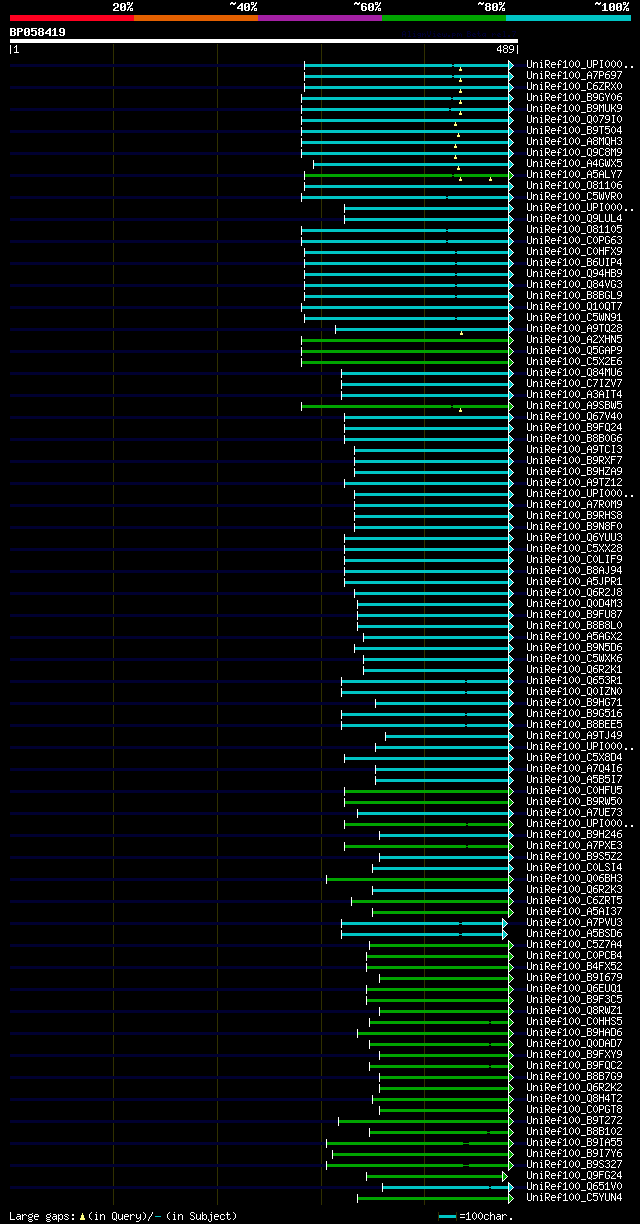Select hit label UniRef100_C5Z7A4

574,945
